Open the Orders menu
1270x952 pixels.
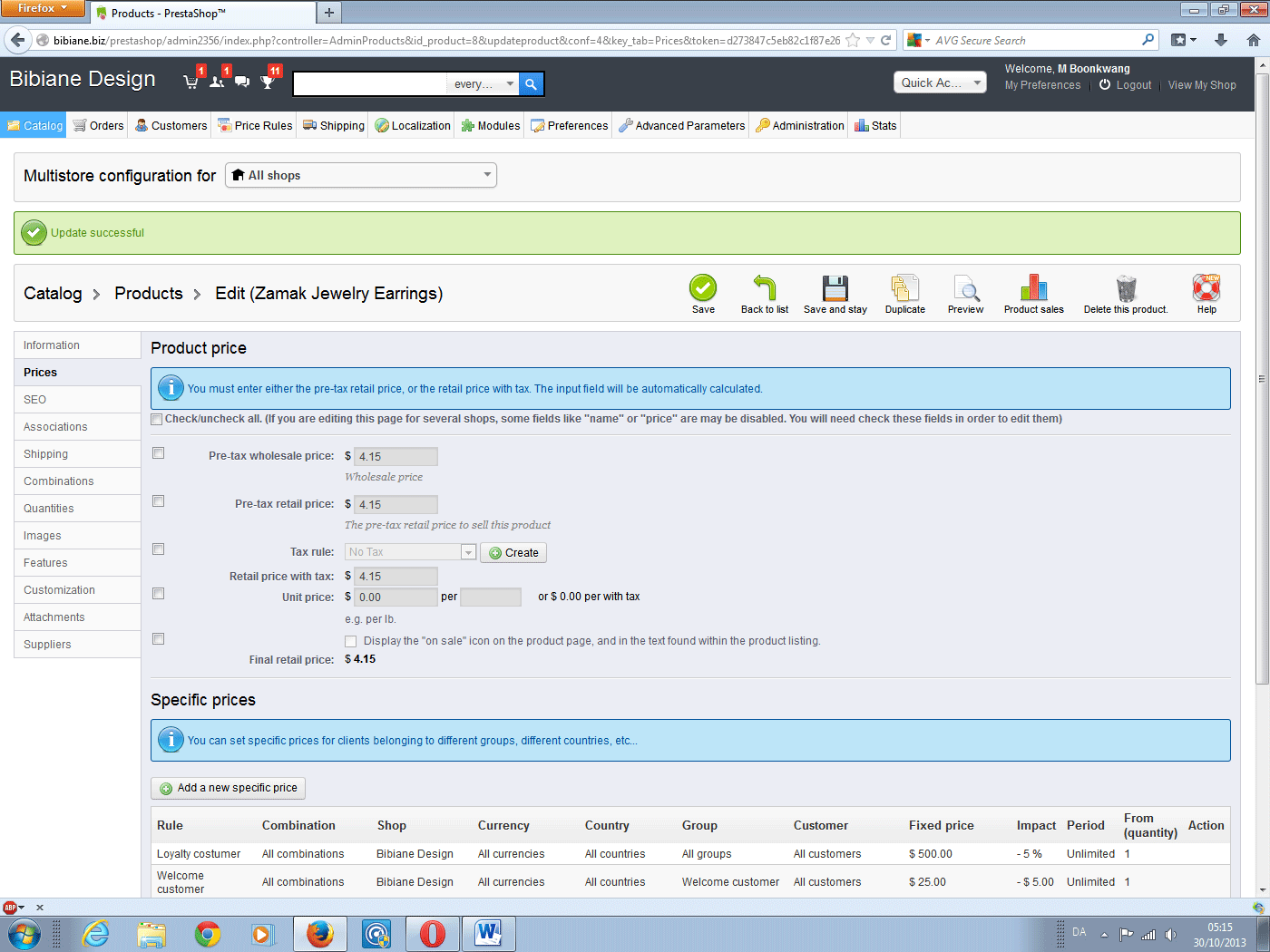coord(98,126)
